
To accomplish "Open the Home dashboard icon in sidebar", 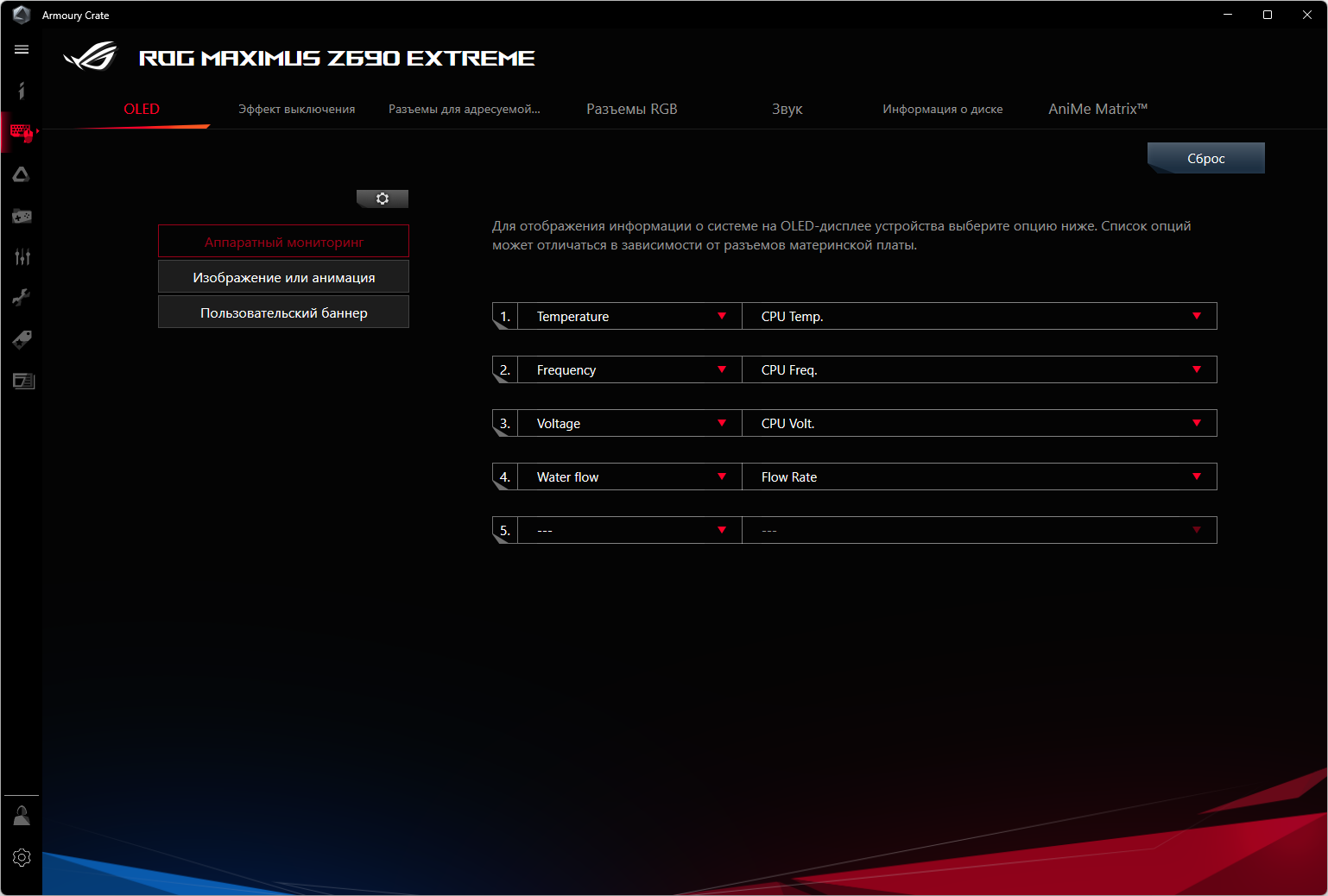I will coord(22,91).
